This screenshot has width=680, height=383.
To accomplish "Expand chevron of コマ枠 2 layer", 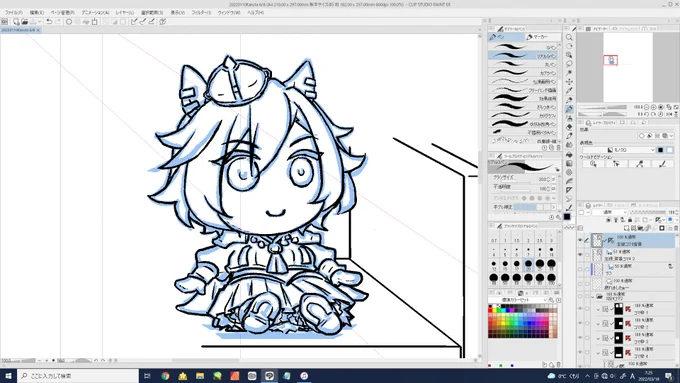I will click(598, 324).
